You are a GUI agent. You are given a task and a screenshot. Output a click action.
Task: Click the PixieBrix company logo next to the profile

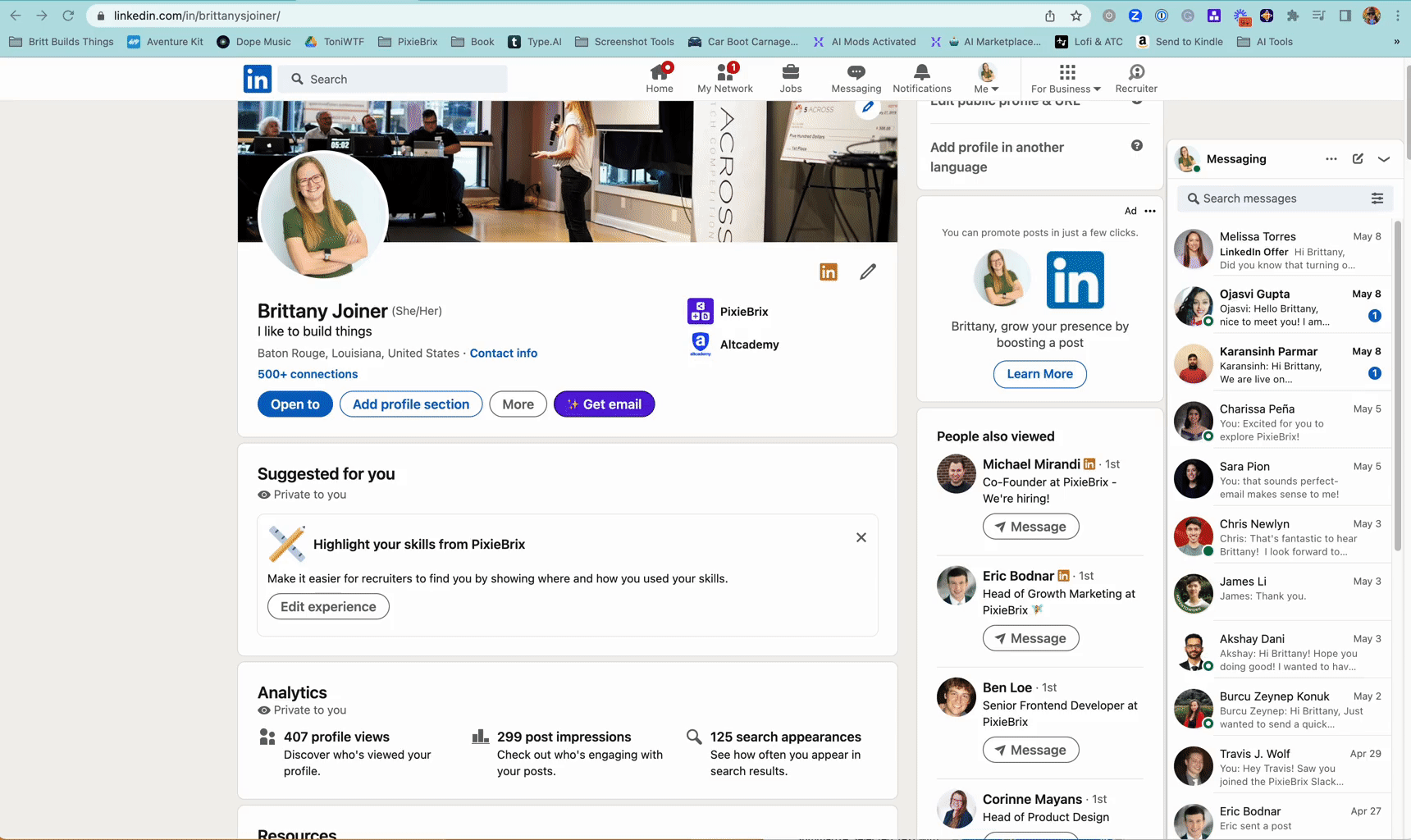tap(700, 311)
